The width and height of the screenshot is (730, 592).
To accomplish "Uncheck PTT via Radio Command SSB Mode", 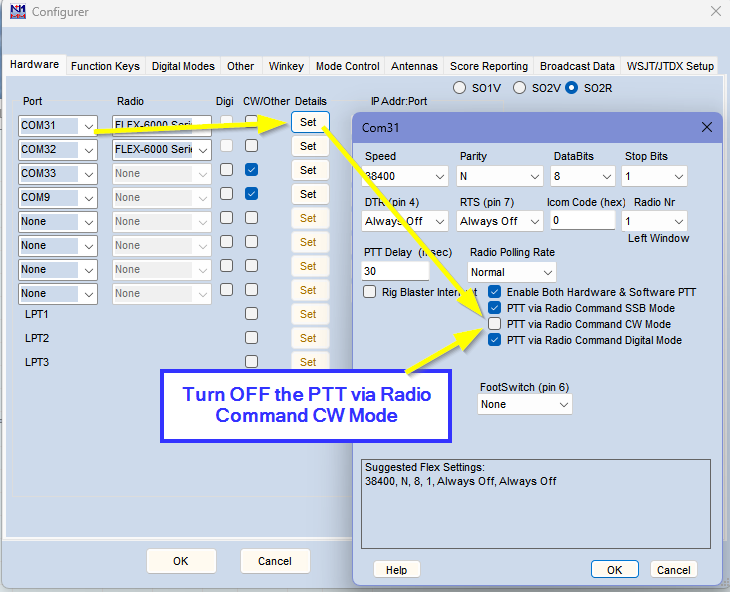I will coord(495,308).
